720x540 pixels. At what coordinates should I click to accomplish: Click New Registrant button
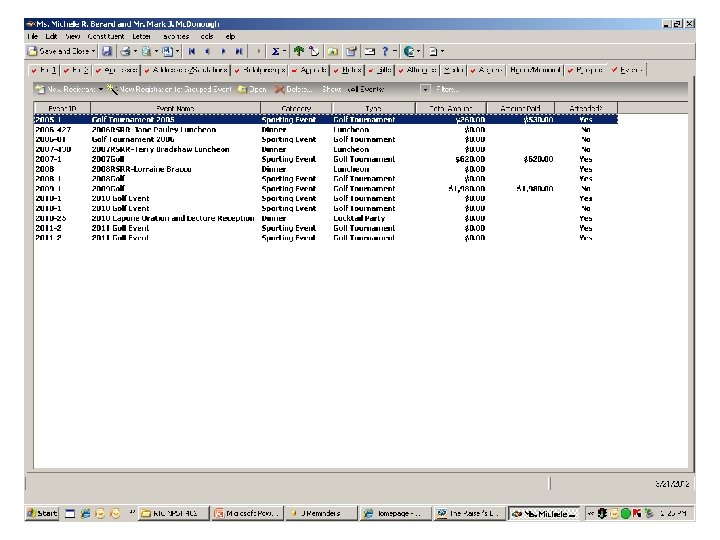click(65, 89)
